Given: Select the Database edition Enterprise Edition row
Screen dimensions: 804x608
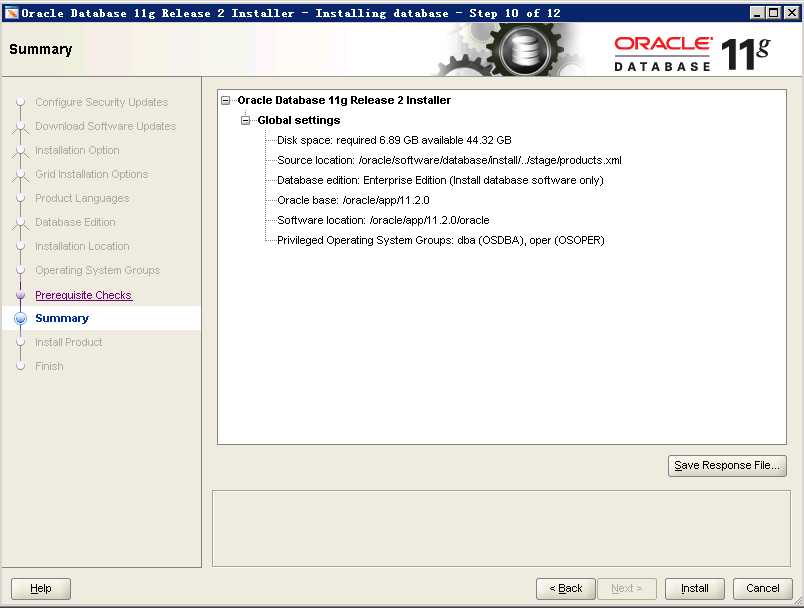Looking at the screenshot, I should (x=440, y=180).
